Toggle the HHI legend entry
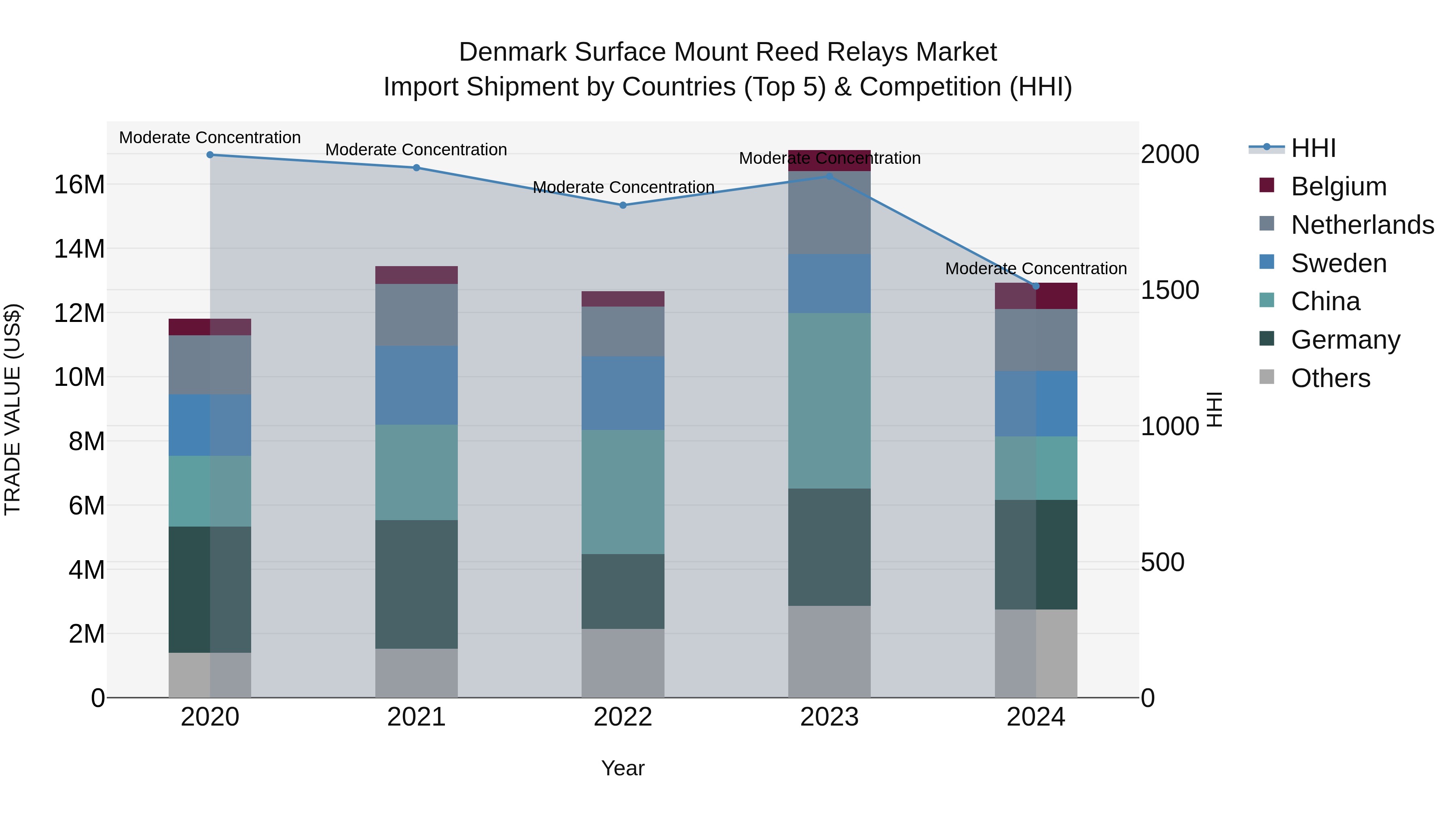 tap(1293, 148)
